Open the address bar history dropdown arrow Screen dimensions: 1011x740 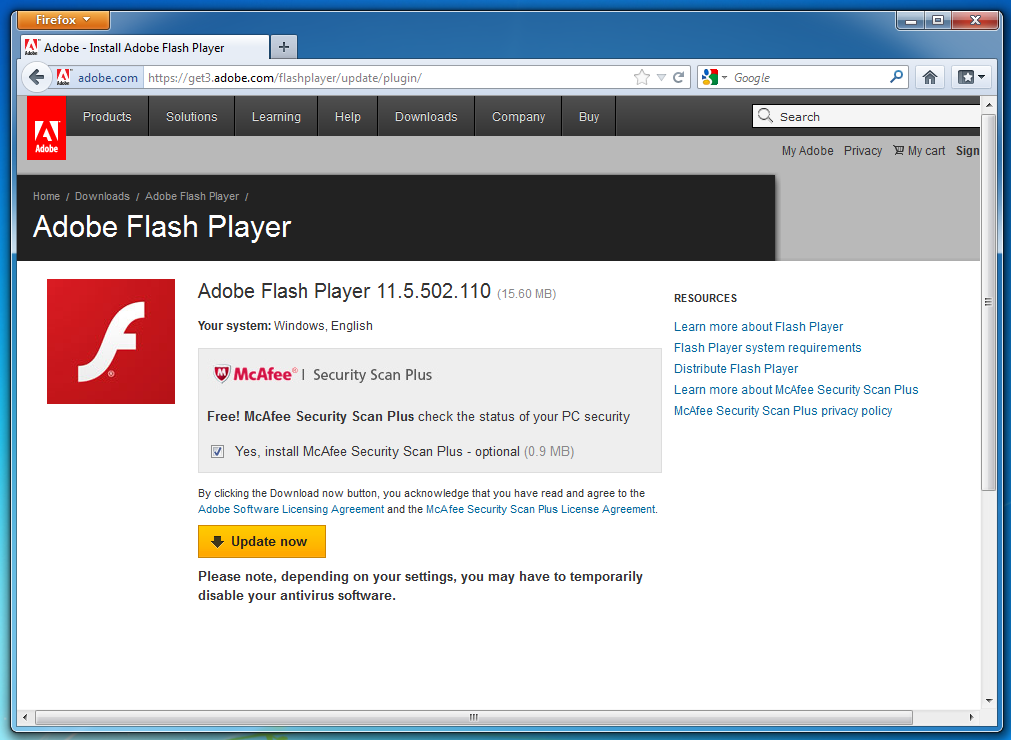(661, 77)
